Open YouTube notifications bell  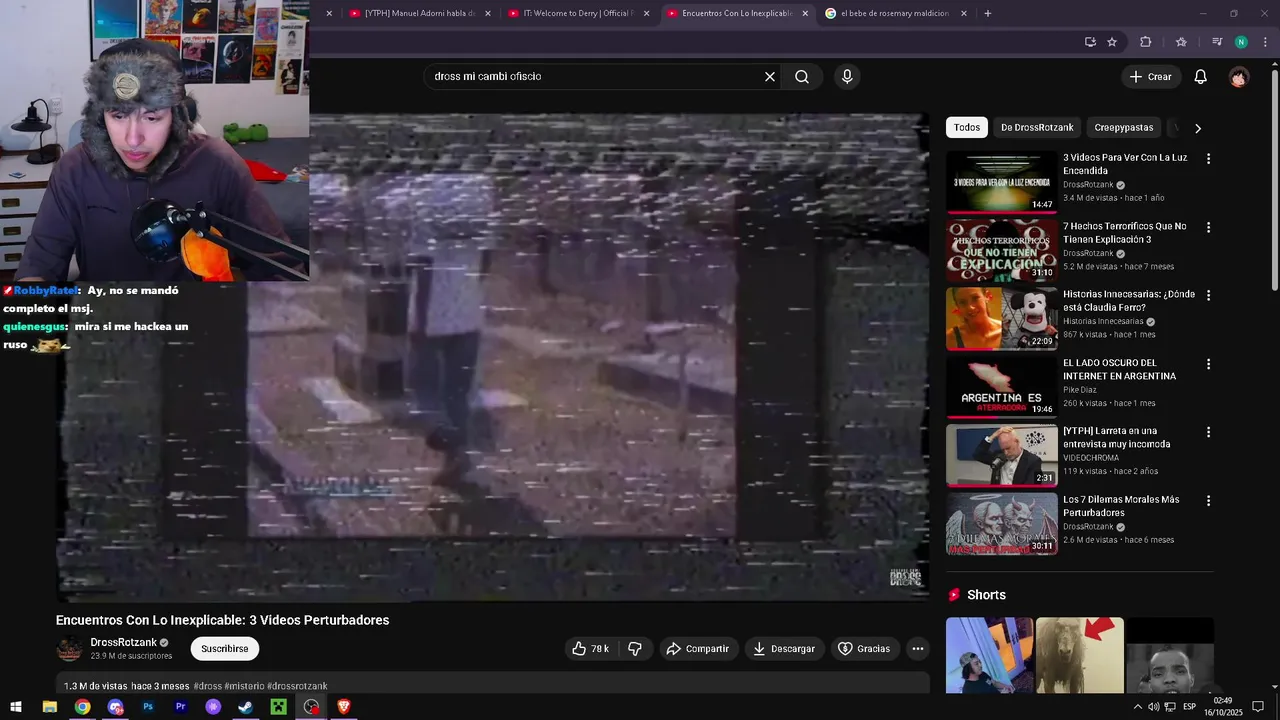(x=1201, y=77)
